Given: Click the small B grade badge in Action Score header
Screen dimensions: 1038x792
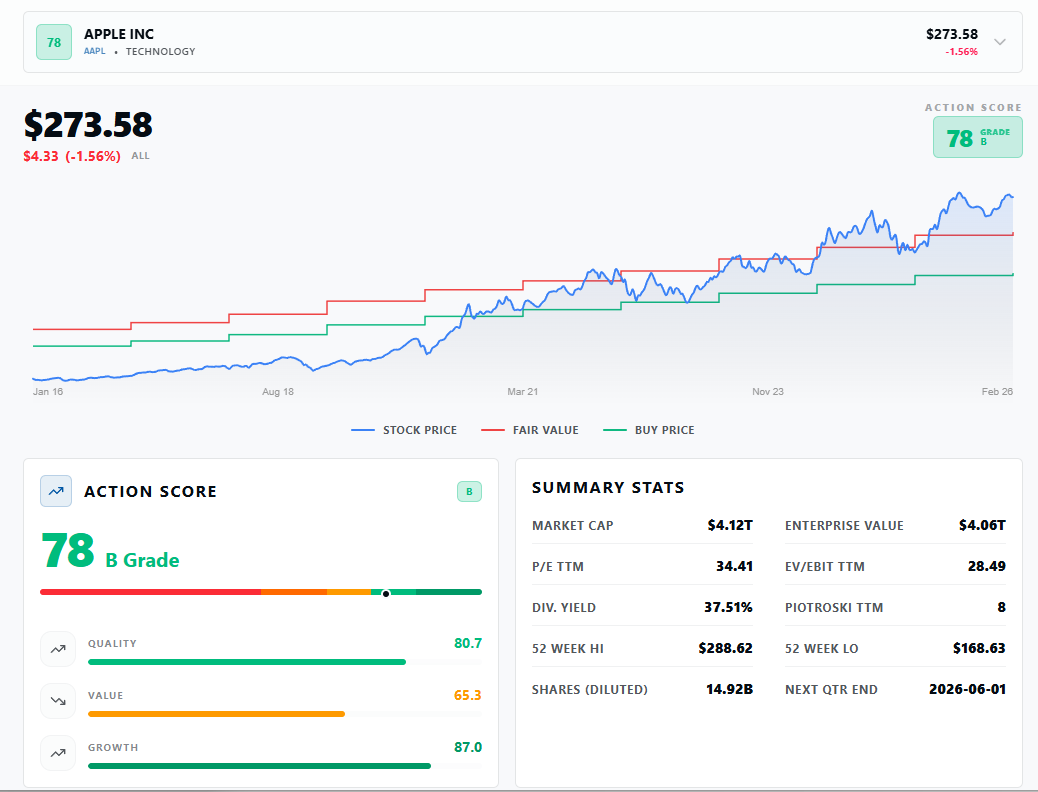Looking at the screenshot, I should tap(469, 491).
